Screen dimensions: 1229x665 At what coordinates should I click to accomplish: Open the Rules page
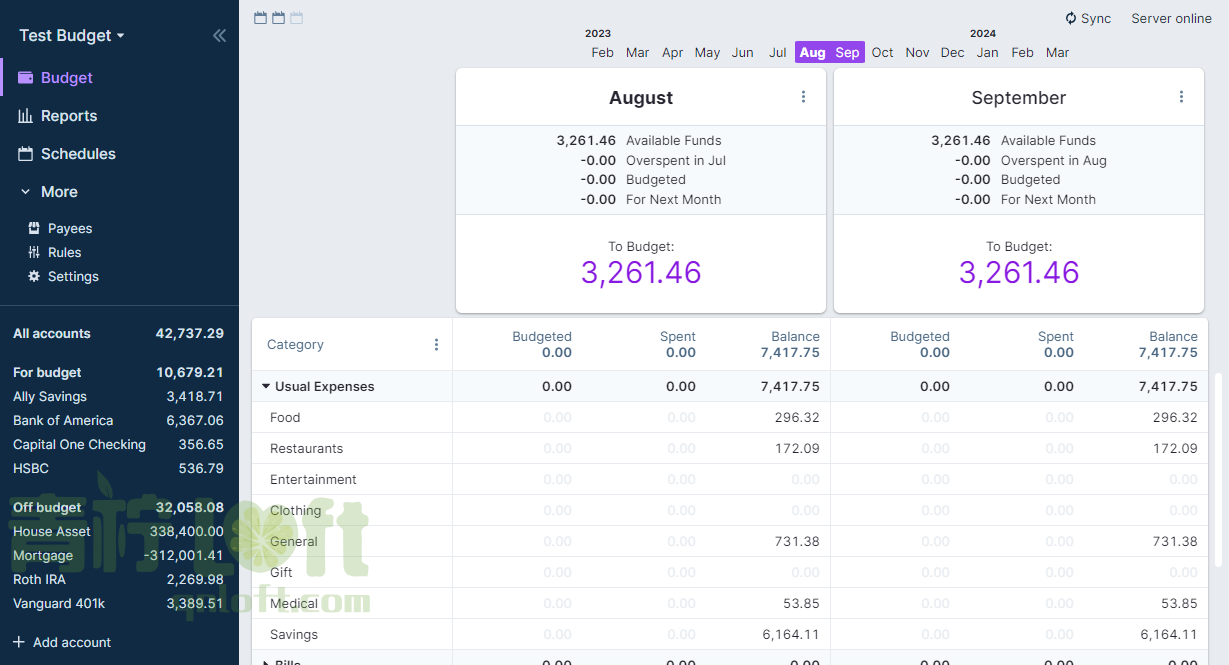(64, 253)
